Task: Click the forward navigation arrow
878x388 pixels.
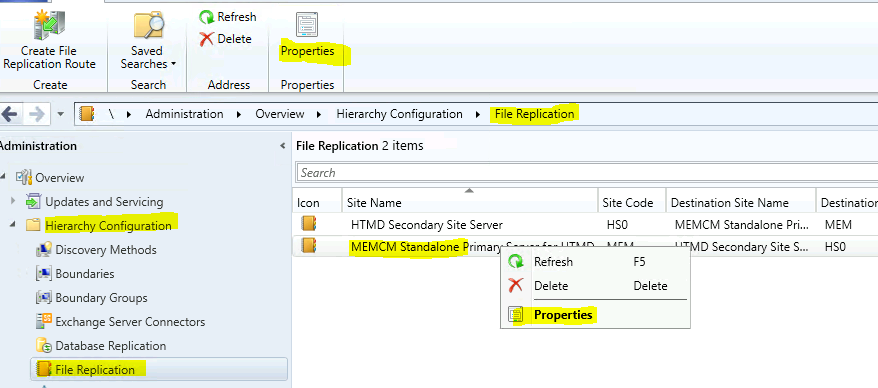Action: coord(36,115)
